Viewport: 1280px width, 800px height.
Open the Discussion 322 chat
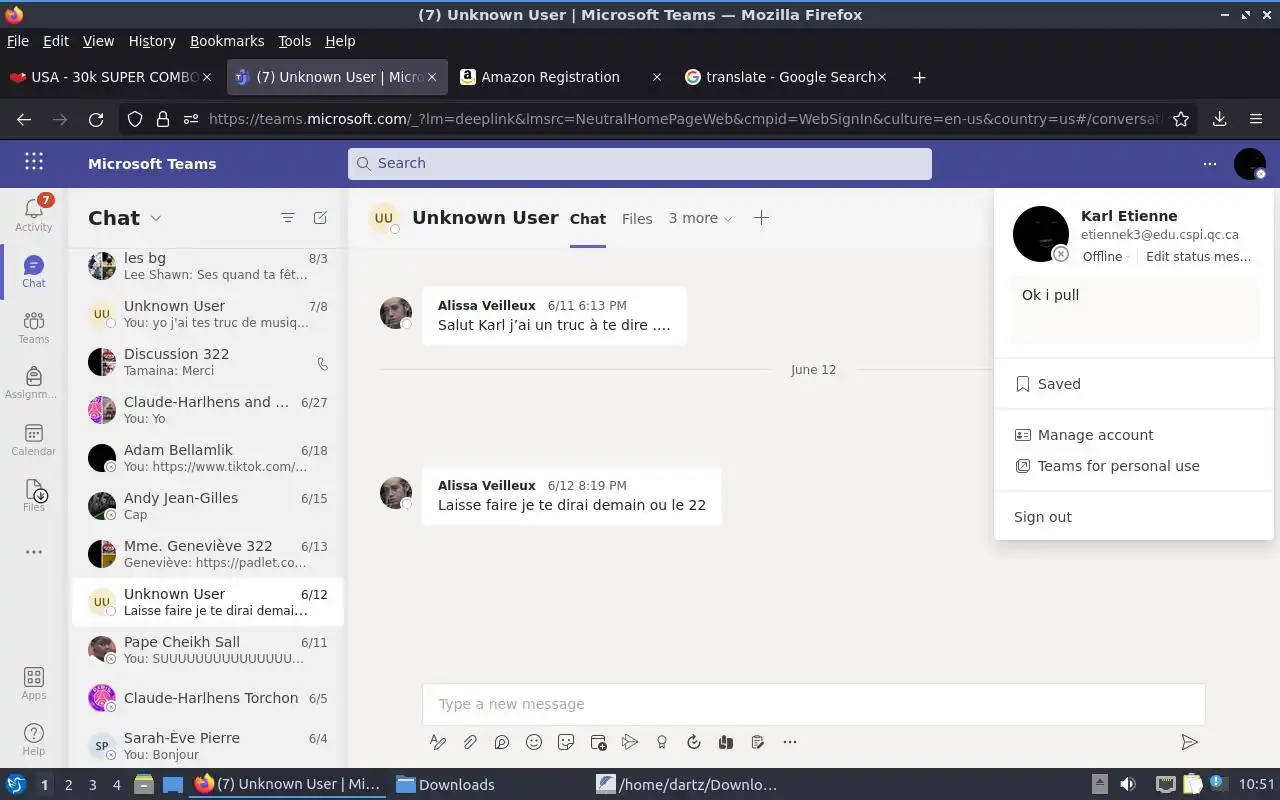(x=207, y=362)
